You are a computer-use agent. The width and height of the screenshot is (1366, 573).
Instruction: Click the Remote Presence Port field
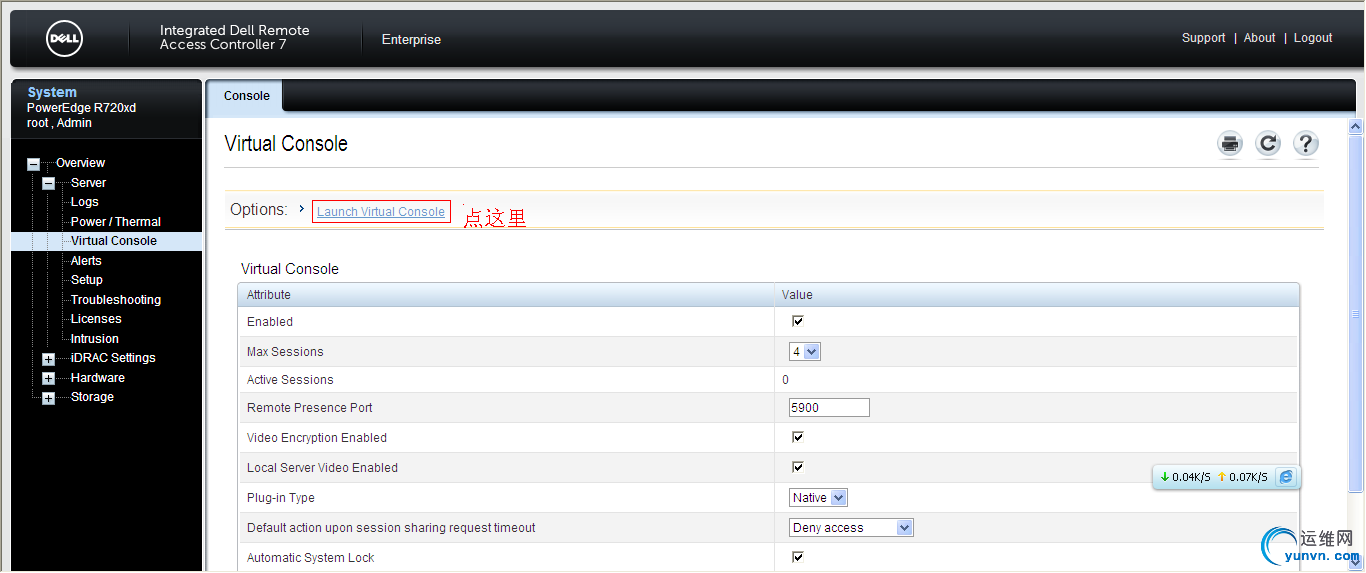[829, 407]
